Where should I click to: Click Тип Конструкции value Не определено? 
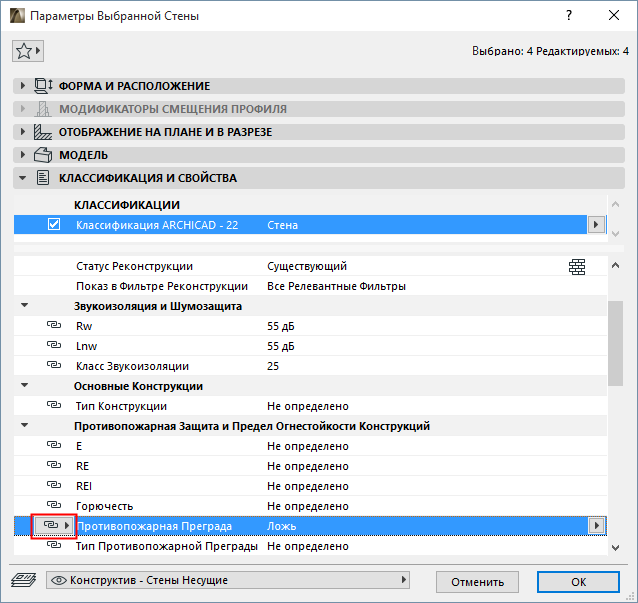(x=308, y=406)
